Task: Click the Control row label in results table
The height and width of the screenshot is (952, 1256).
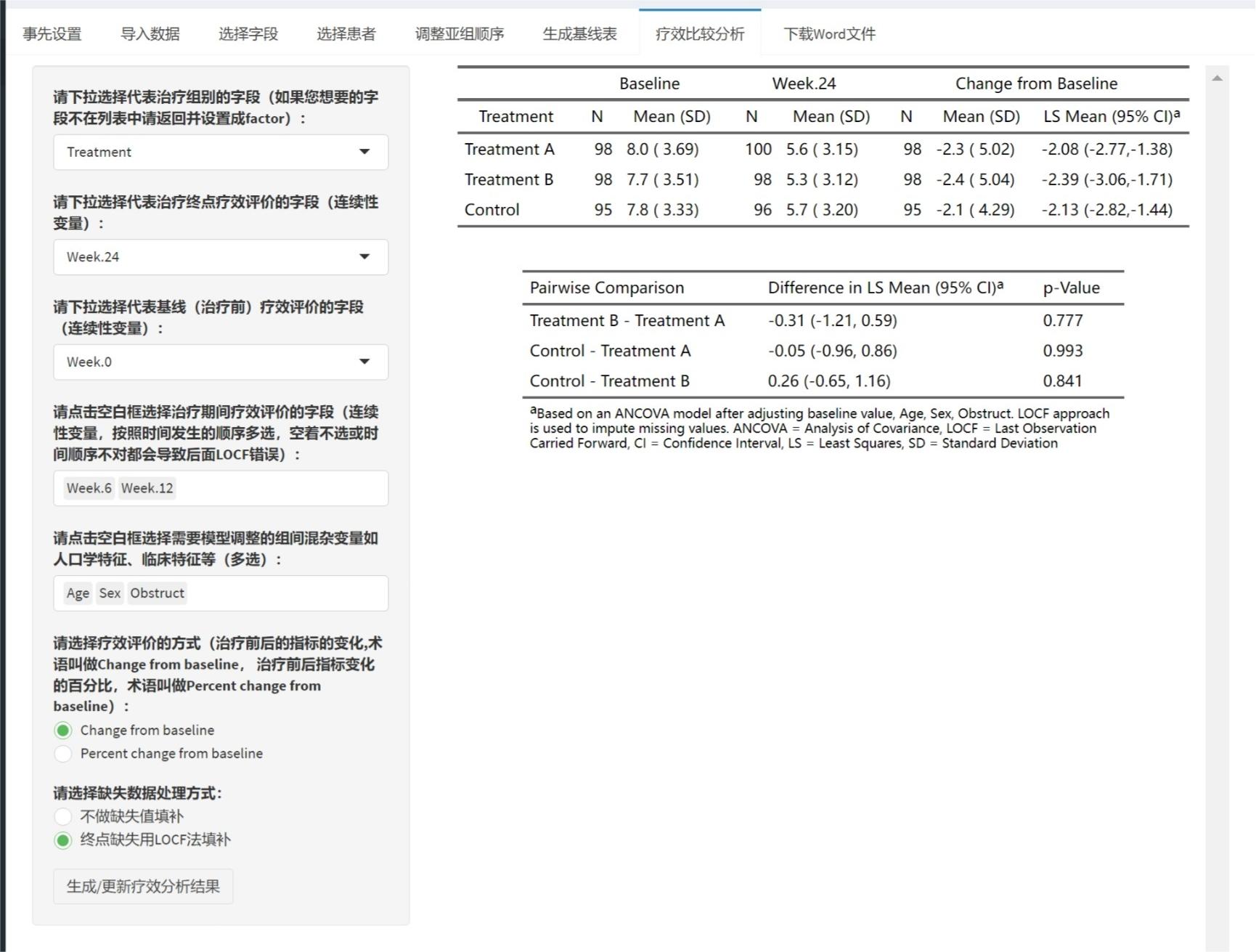Action: (492, 210)
